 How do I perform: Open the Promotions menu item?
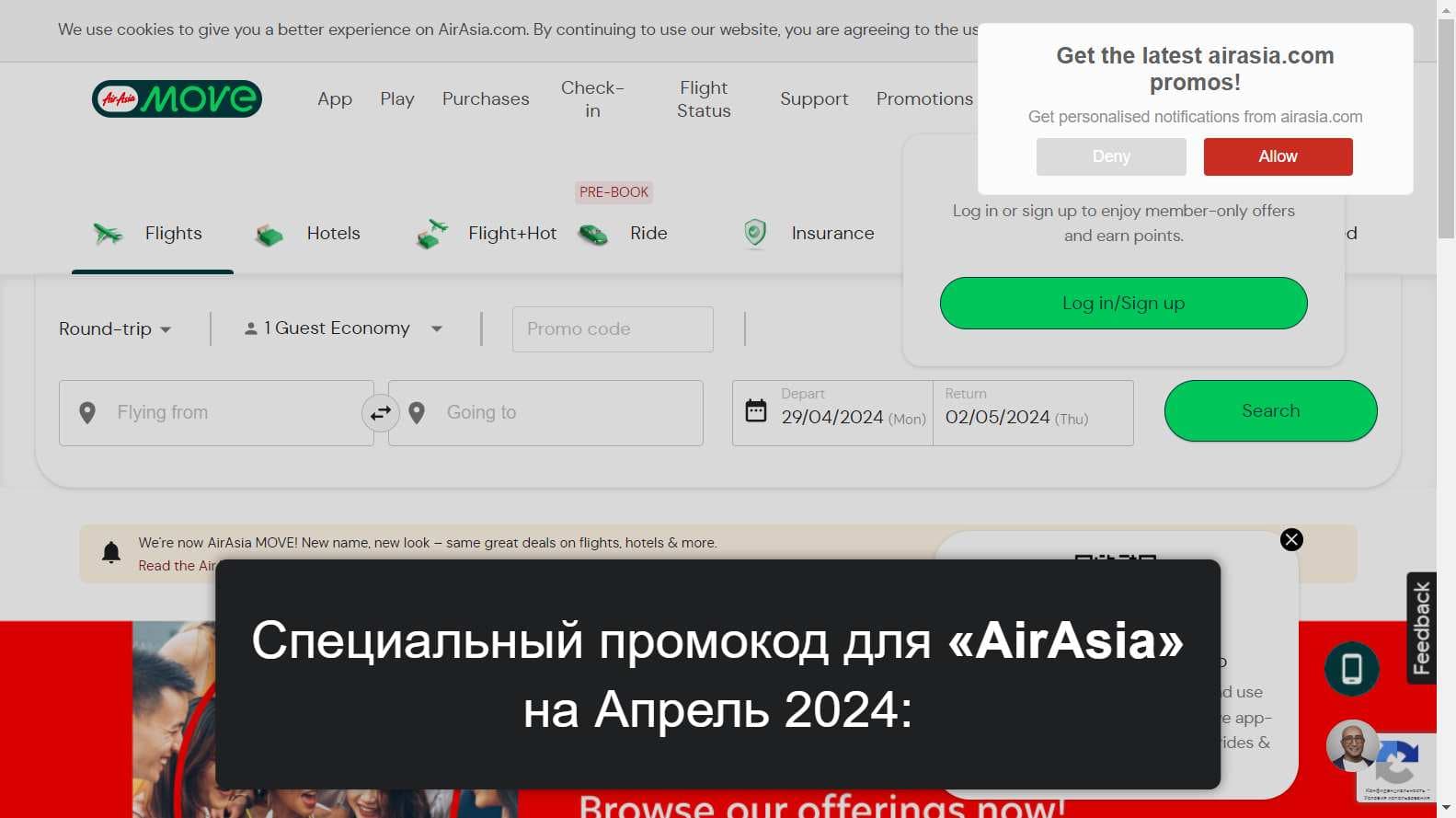924,98
